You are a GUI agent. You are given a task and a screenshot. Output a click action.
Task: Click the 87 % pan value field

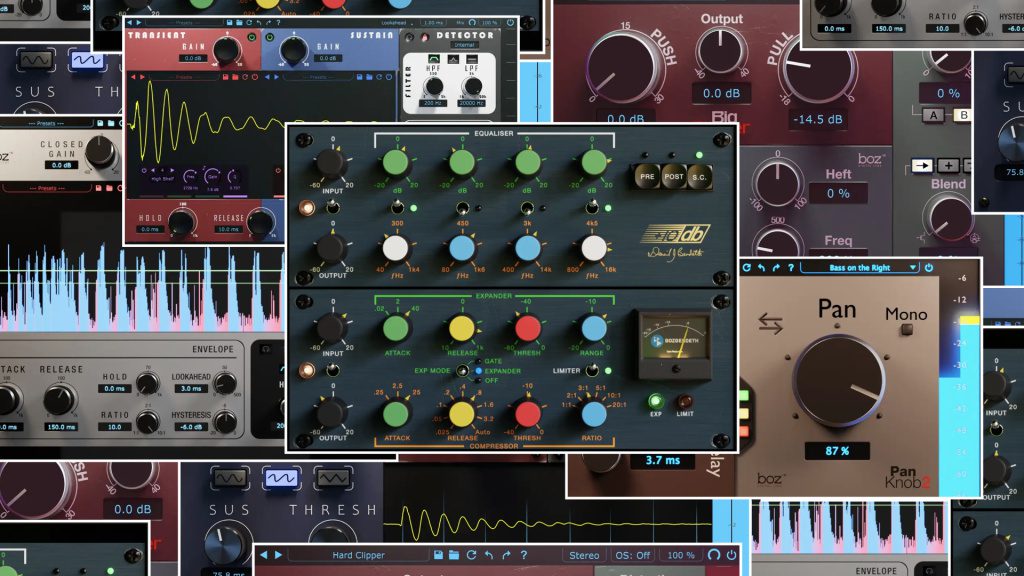point(837,451)
